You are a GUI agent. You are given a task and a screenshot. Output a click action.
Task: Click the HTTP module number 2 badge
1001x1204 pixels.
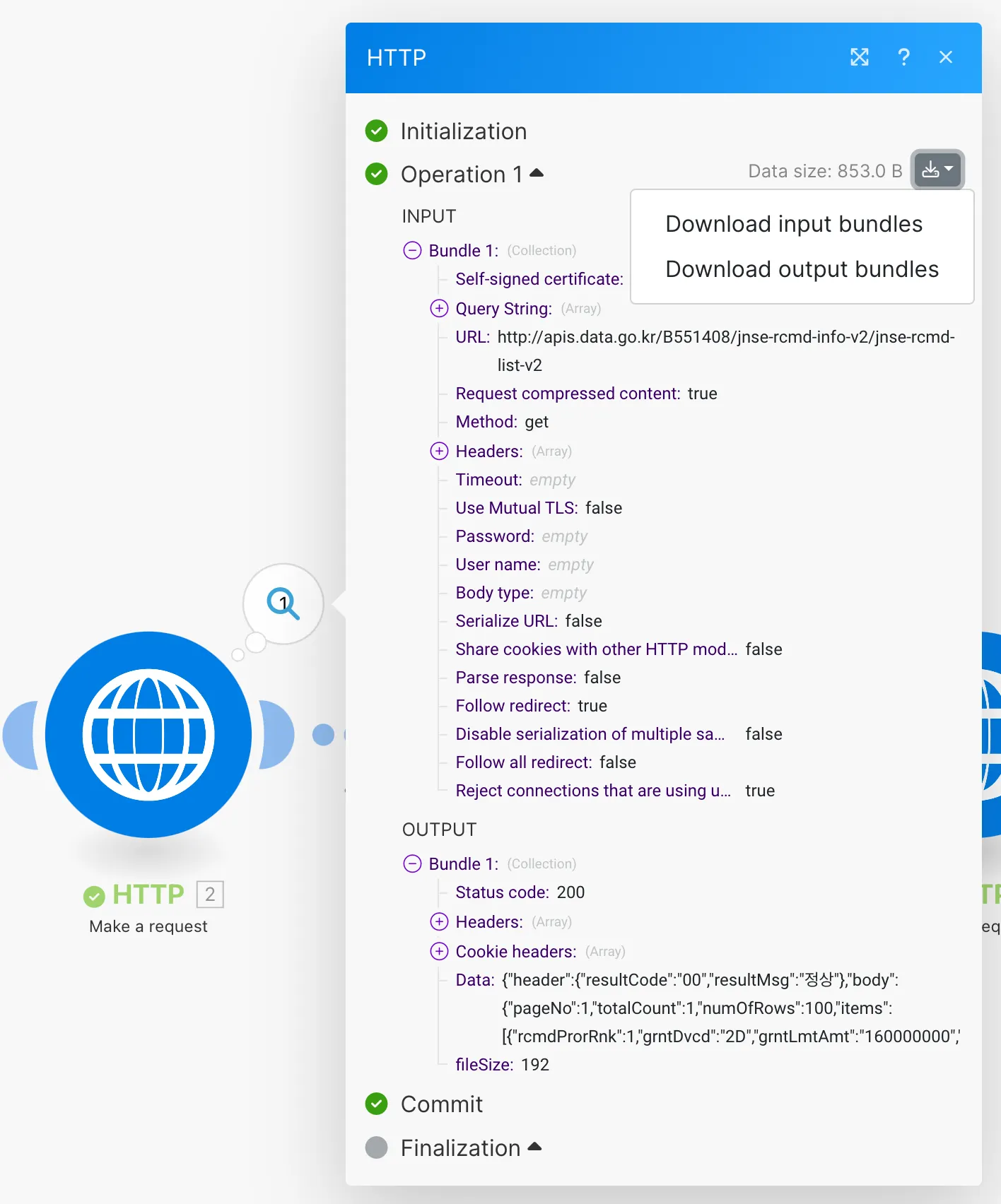(210, 895)
